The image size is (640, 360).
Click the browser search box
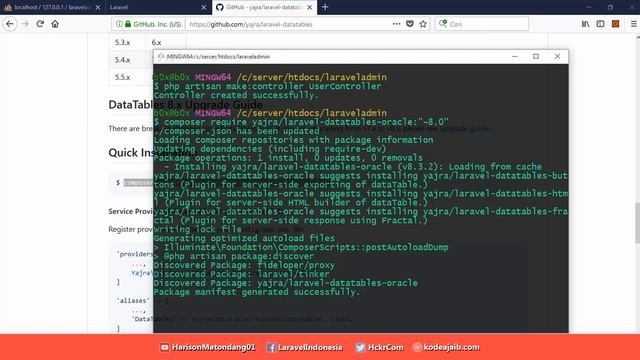(482, 24)
